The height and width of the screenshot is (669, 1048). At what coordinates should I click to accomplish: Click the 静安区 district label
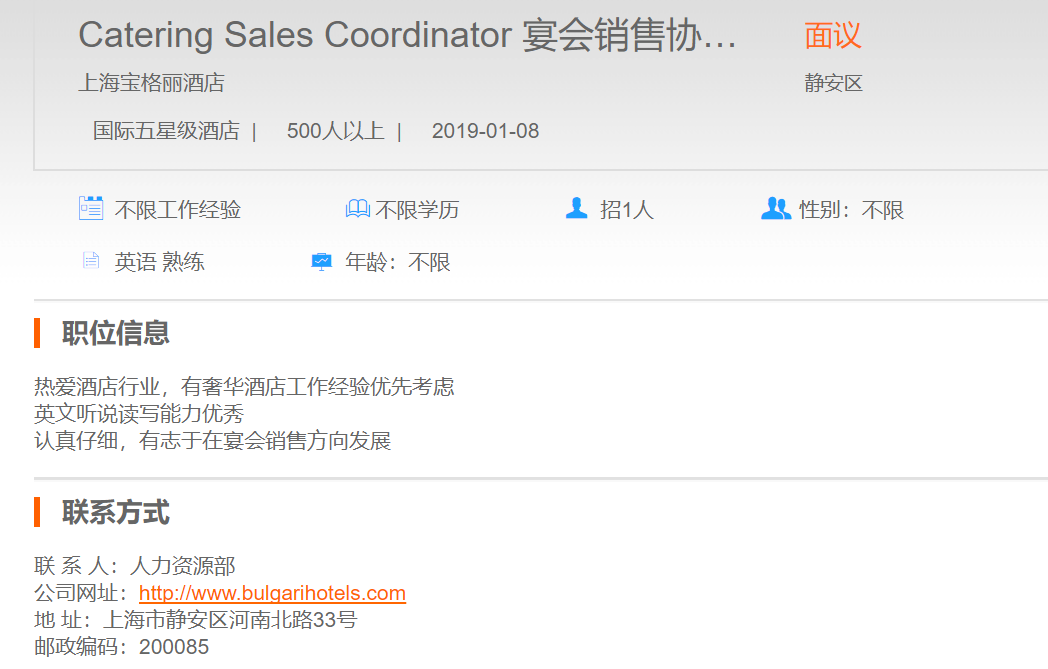click(x=833, y=83)
